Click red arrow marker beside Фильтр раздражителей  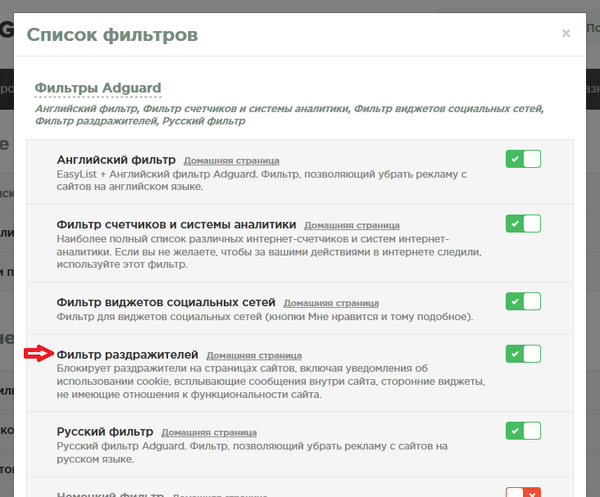pos(38,353)
